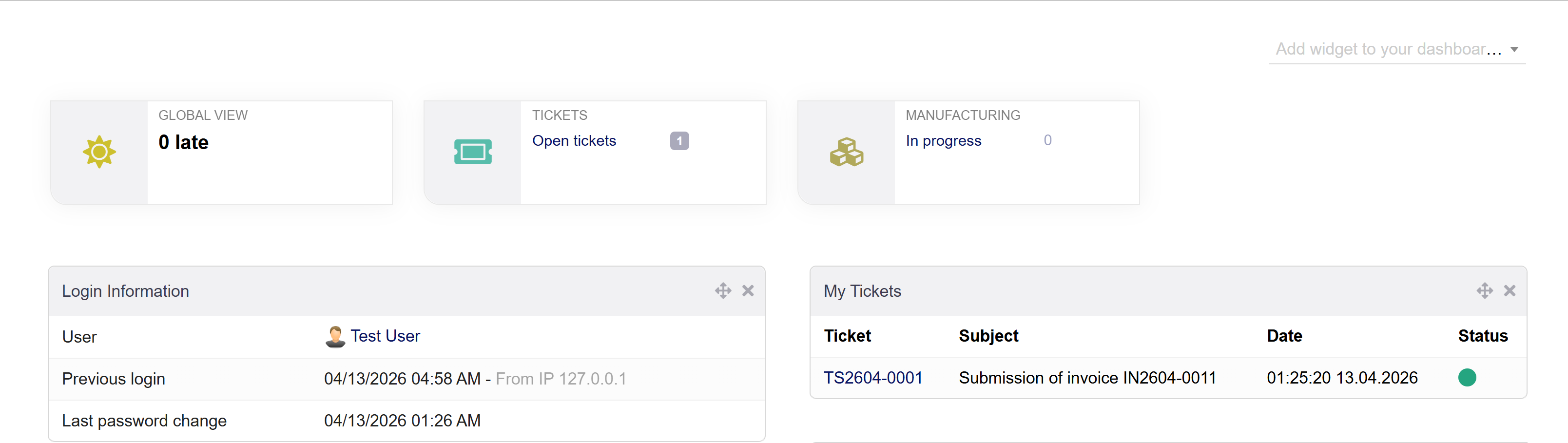Screen dimensions: 1568x443
Task: Open the Open tickets list
Action: point(574,140)
